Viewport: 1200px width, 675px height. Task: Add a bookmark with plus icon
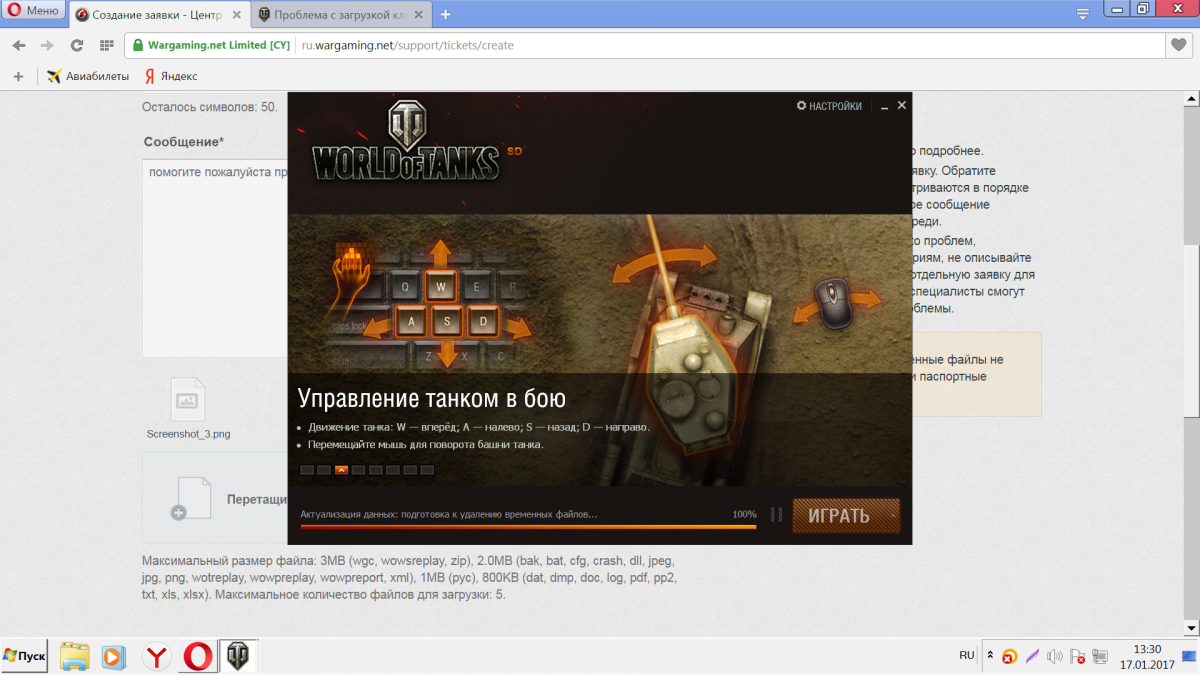(x=18, y=76)
